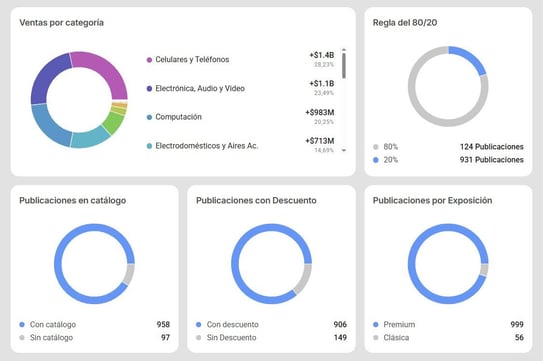Click the 56 Clásica count
Viewport: 543px width, 361px height.
click(x=519, y=337)
